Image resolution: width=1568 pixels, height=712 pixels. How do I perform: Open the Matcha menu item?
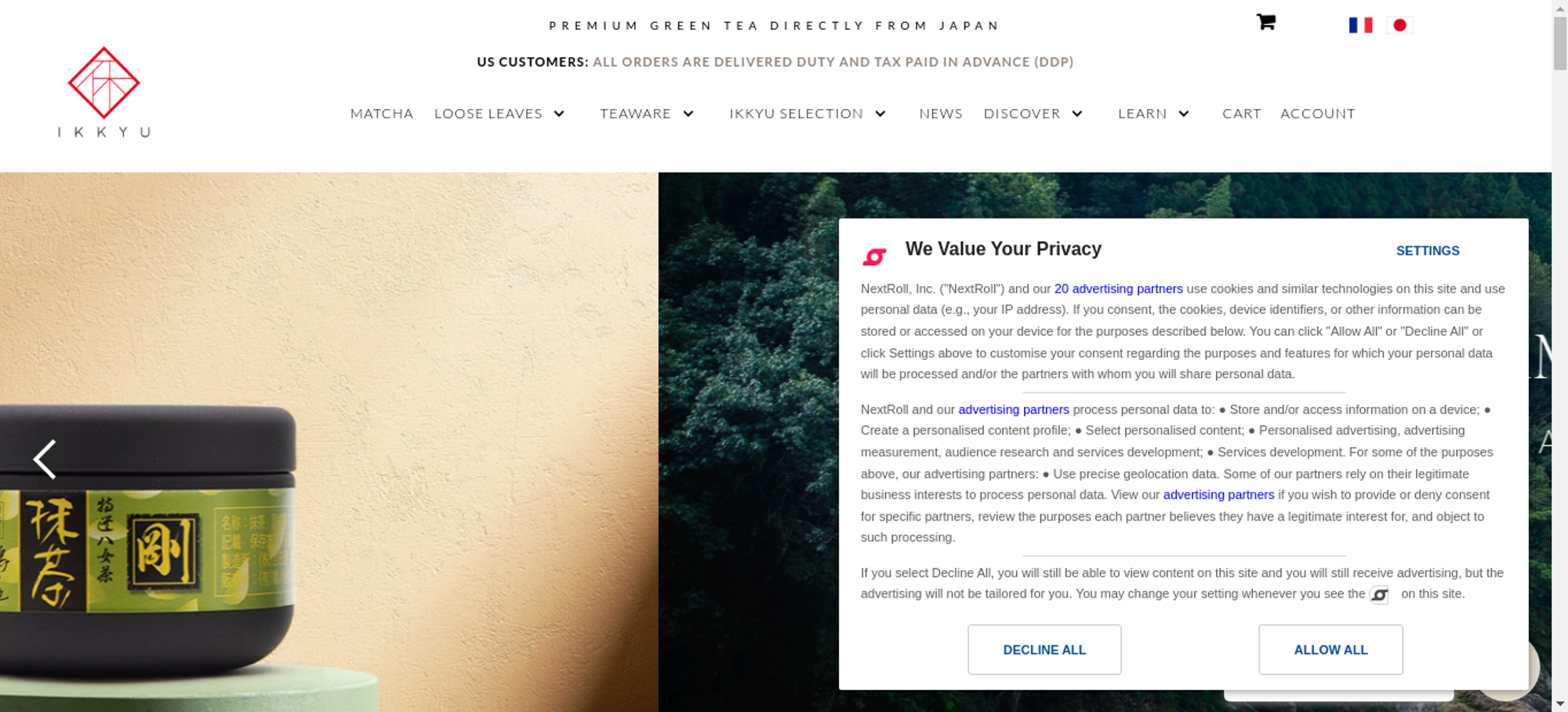(x=382, y=114)
